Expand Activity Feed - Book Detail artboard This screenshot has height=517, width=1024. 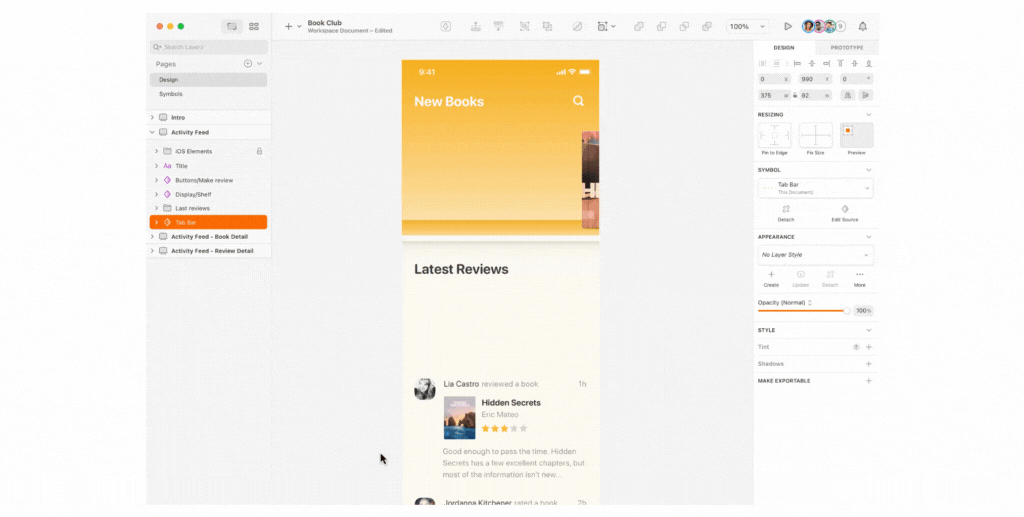pos(152,236)
